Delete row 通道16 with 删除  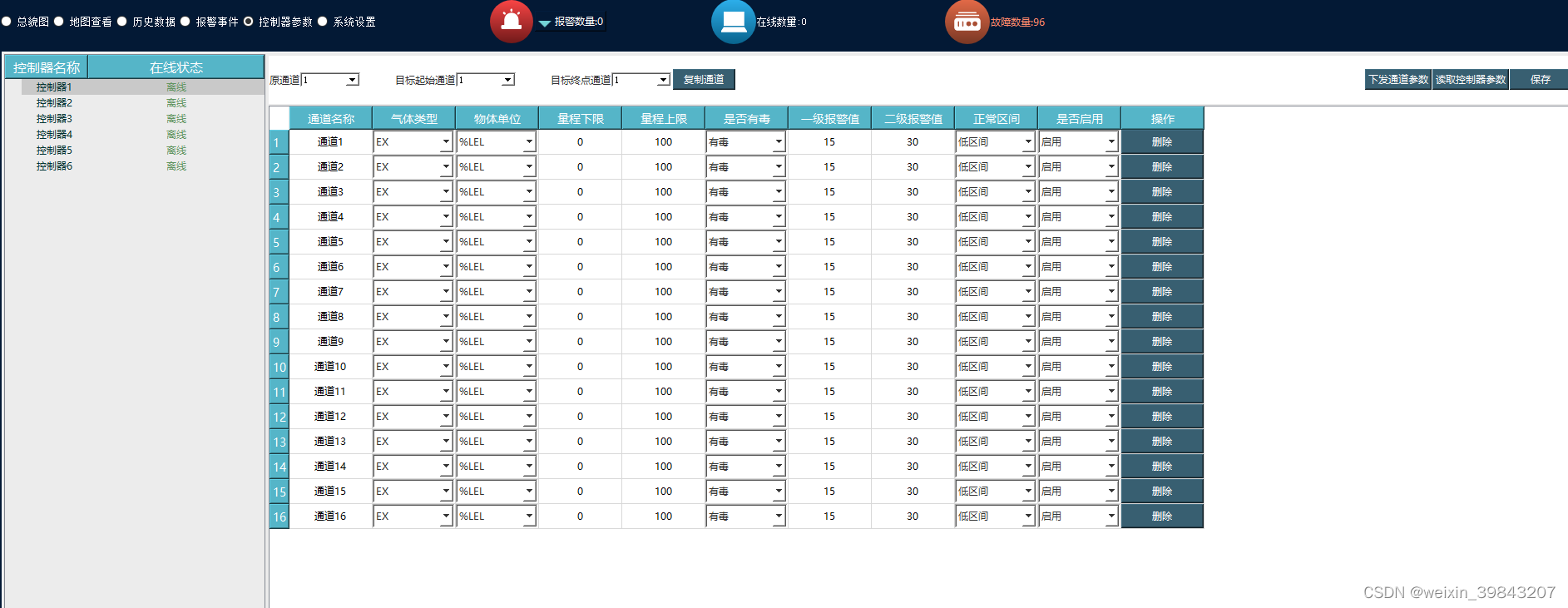1162,517
